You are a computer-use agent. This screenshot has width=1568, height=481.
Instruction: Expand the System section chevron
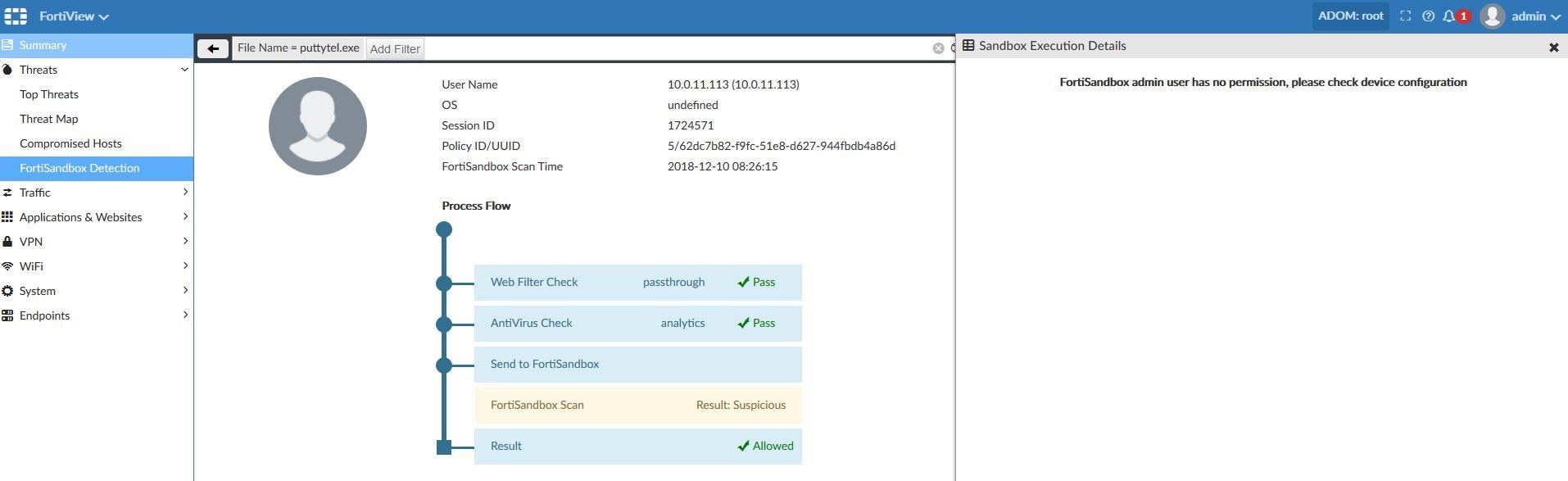[x=185, y=290]
